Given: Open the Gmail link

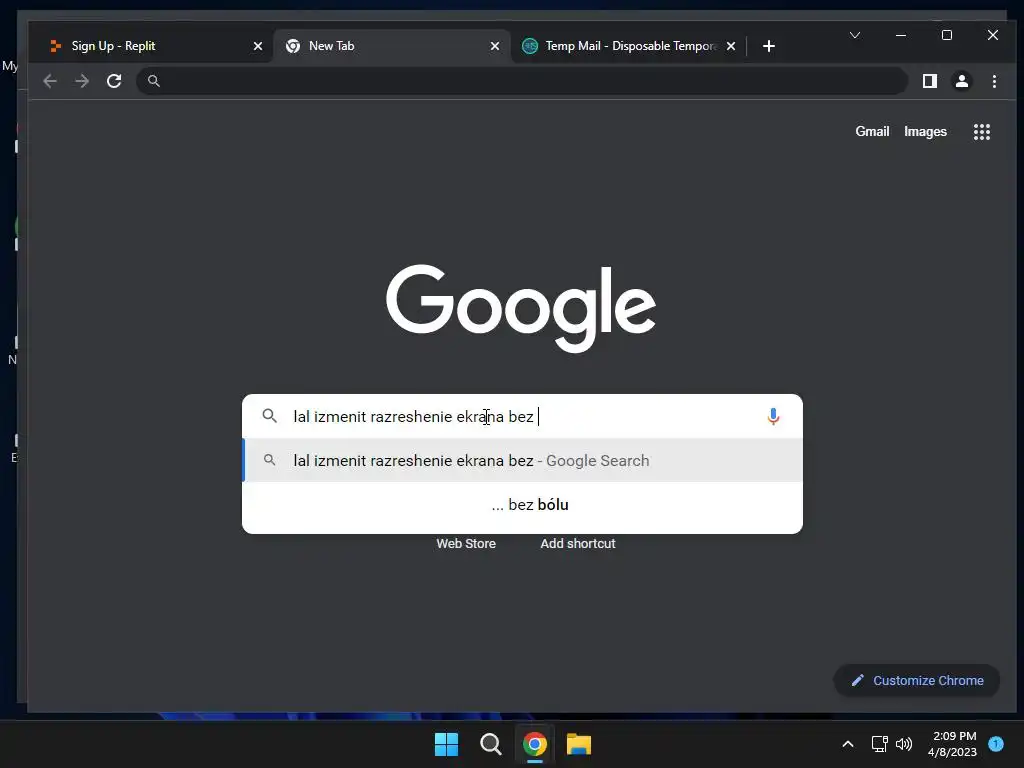Looking at the screenshot, I should pyautogui.click(x=872, y=131).
